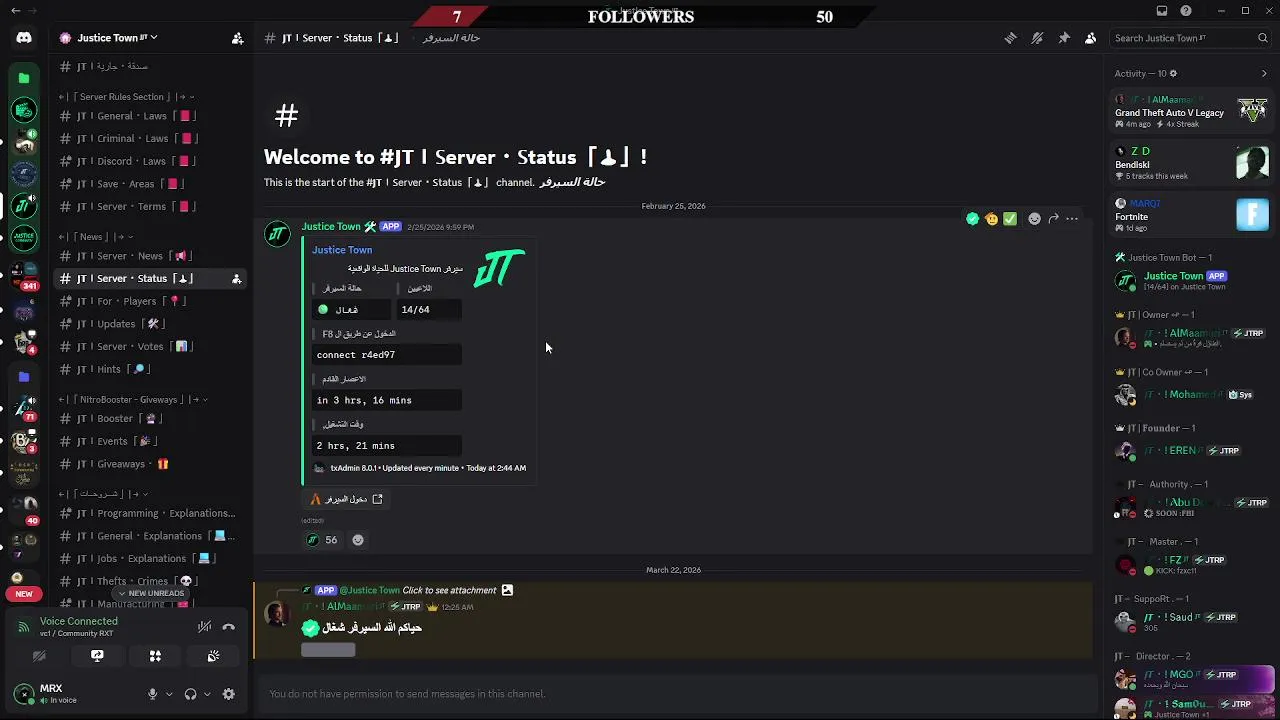Open JT Hints channel
Viewport: 1280px width, 720px height.
pyautogui.click(x=150, y=369)
